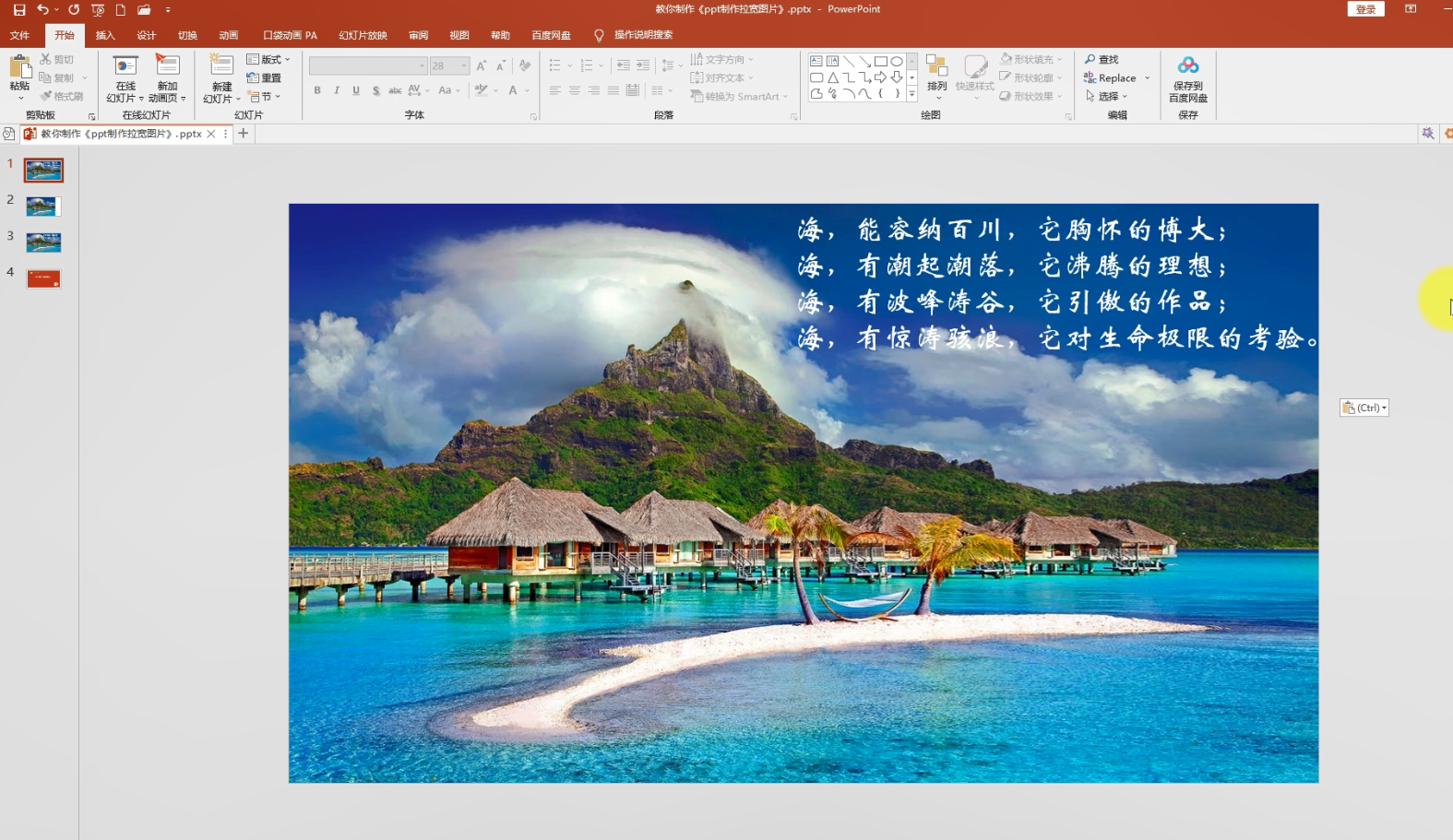Find text using 查找
The image size is (1453, 840).
(x=1101, y=59)
